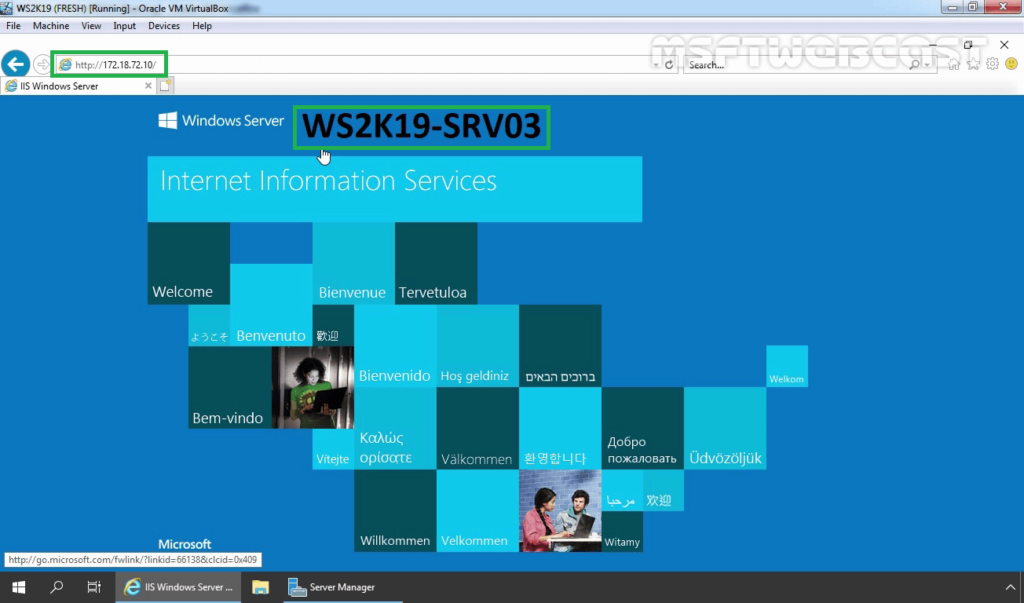Show hidden tray icons chevron
The height and width of the screenshot is (603, 1024).
(x=1010, y=587)
